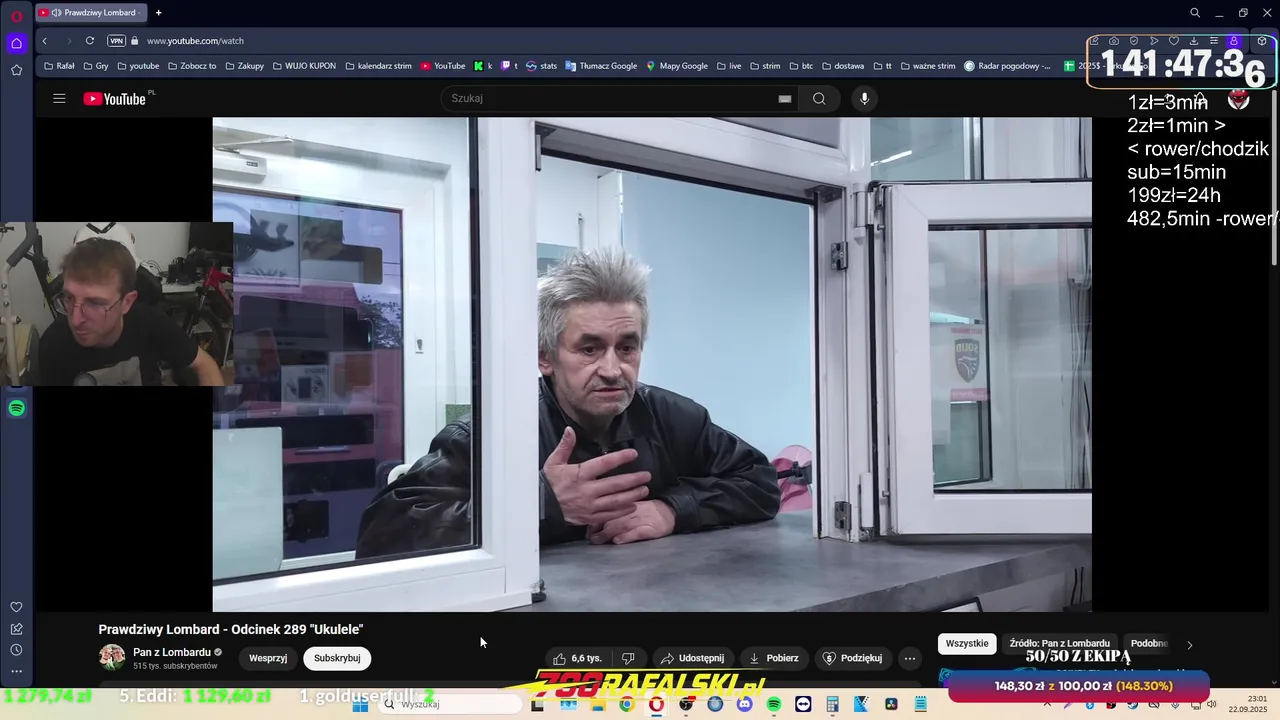Join the channel via Wesprzyj

[268, 658]
